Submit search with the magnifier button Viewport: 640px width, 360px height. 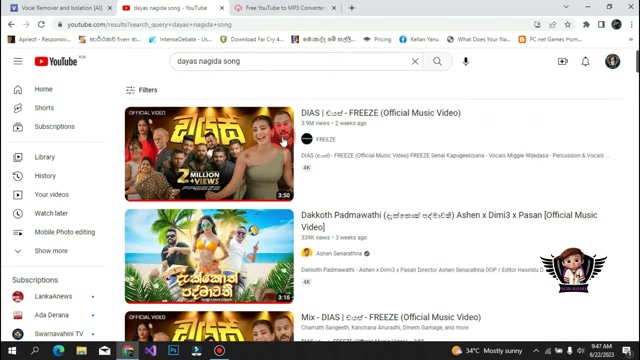(x=438, y=61)
